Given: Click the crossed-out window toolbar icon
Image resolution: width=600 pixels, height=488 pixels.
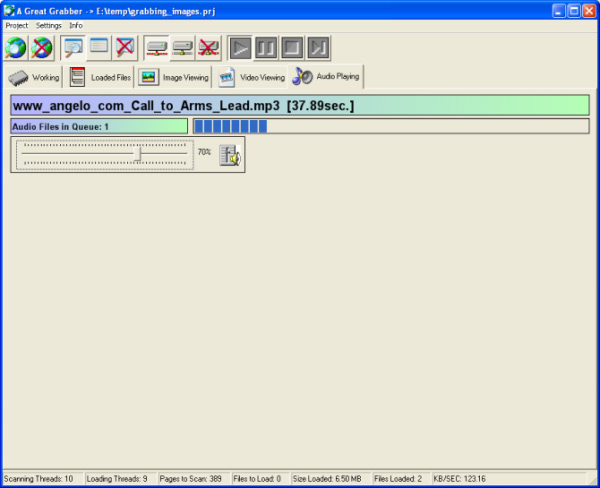Looking at the screenshot, I should pos(124,47).
